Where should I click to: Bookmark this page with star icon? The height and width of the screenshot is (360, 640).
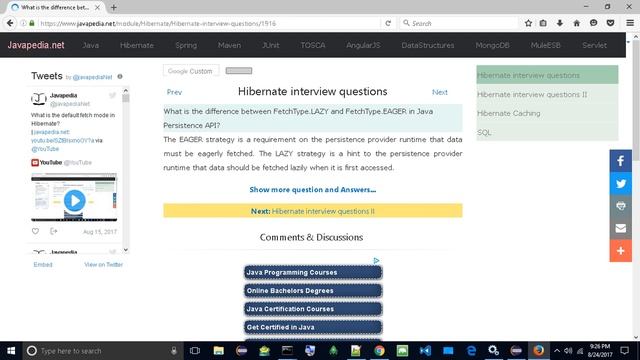528,23
